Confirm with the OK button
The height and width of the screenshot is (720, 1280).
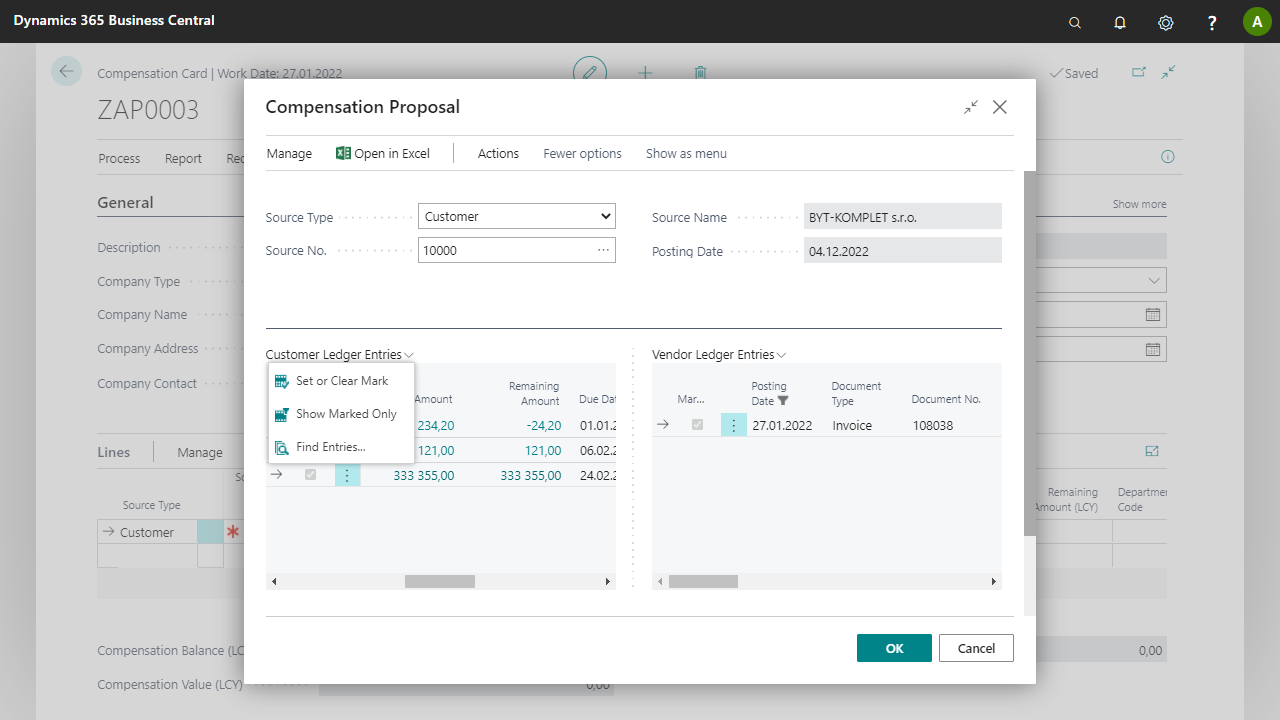pyautogui.click(x=894, y=648)
